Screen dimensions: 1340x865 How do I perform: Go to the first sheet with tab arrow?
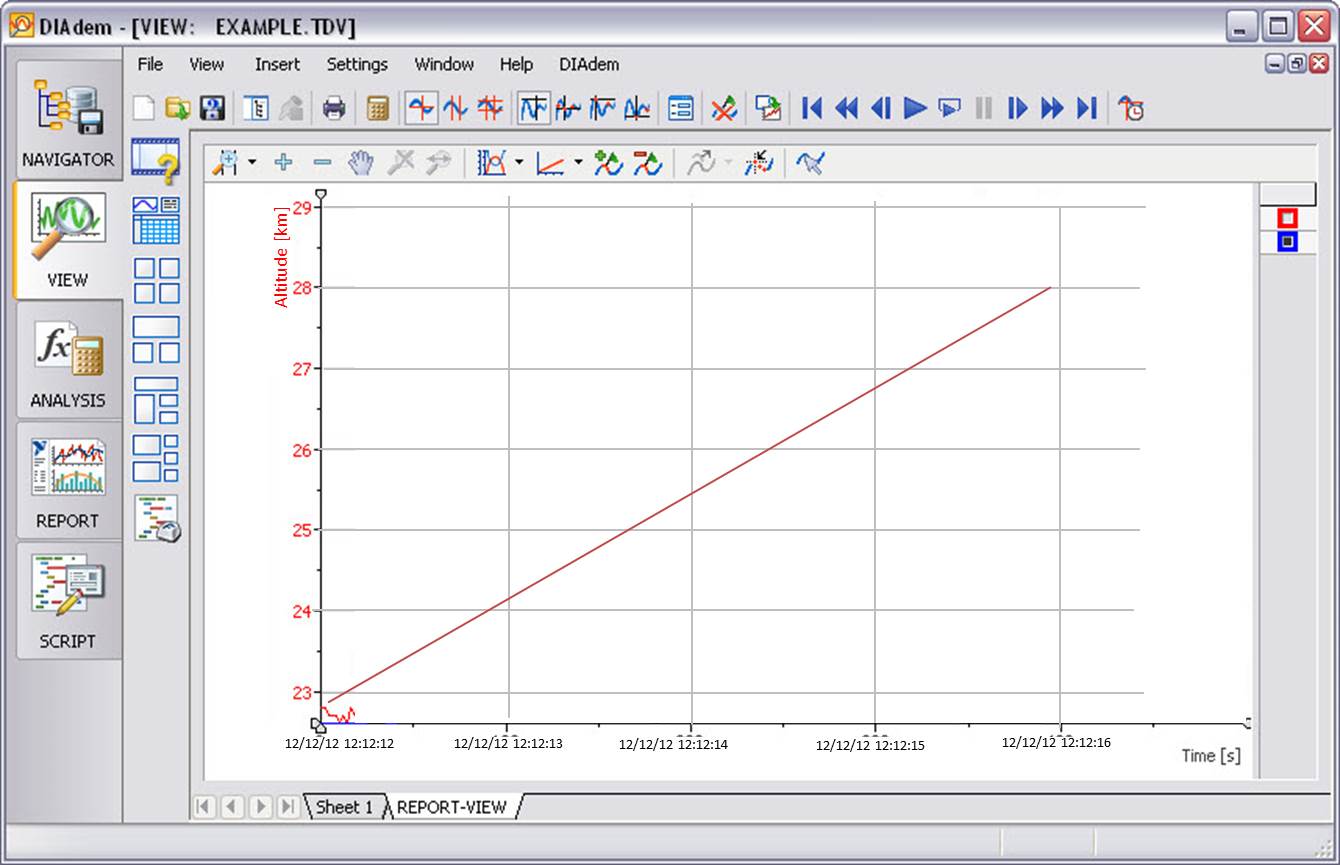pyautogui.click(x=205, y=806)
